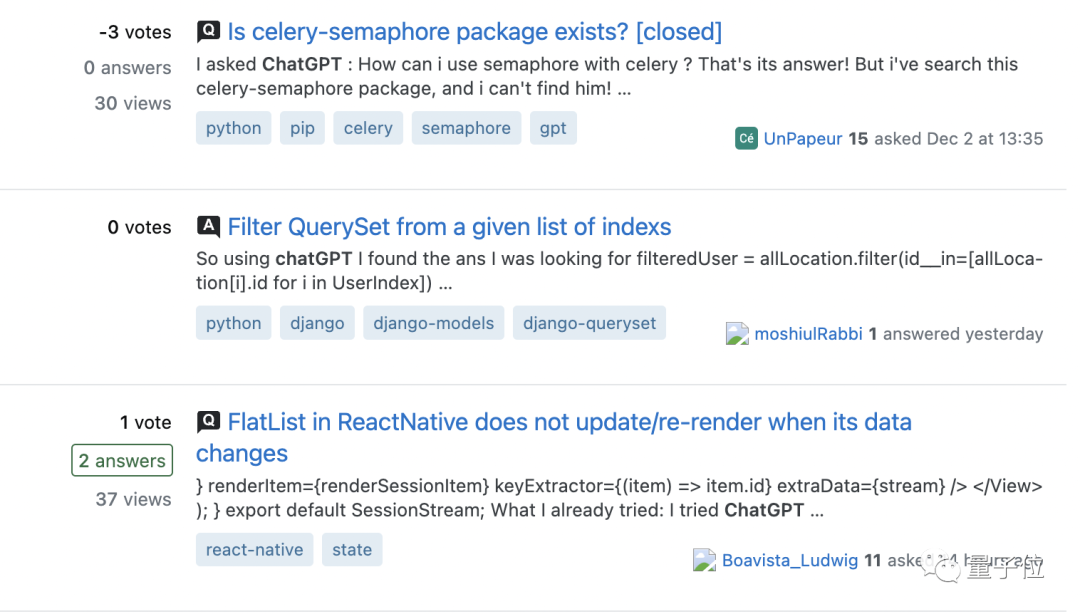Click UnPapeur's green avatar icon
Screen dimensions: 1080x614
746,139
